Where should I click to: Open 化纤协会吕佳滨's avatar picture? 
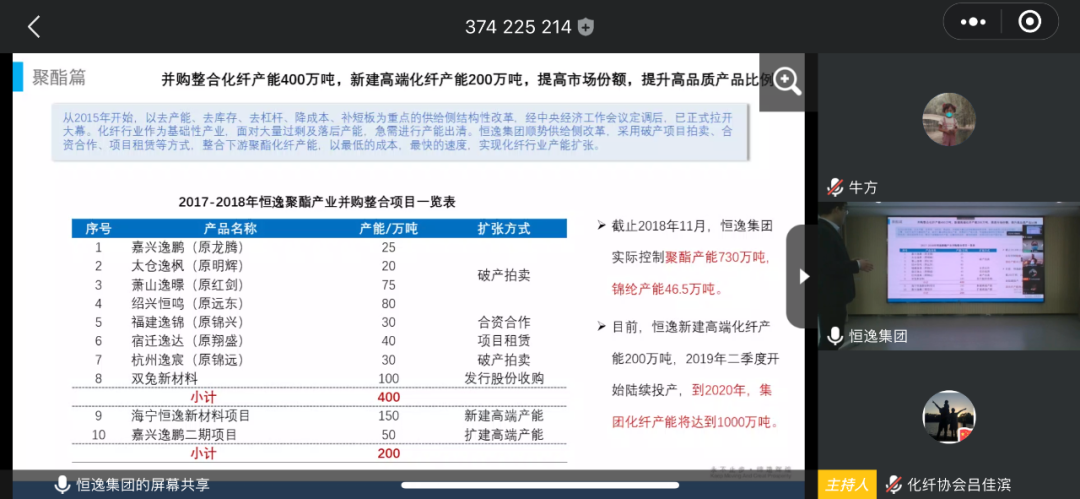[948, 417]
